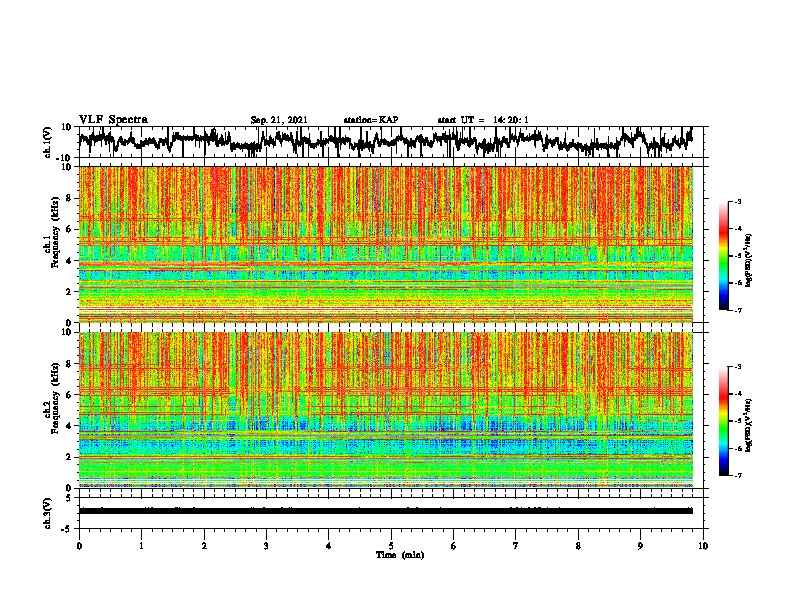Click the time axis tick label "5"
The height and width of the screenshot is (612, 792).
pos(391,545)
